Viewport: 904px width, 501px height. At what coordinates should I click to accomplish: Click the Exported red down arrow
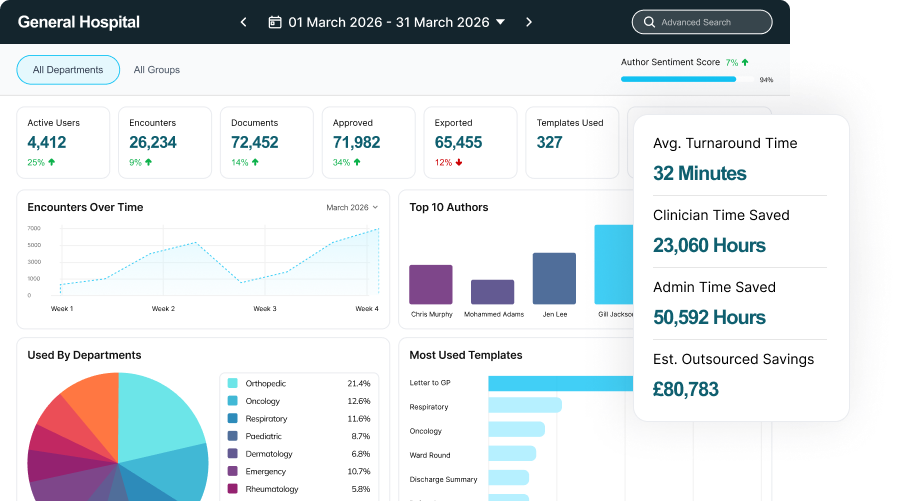[x=459, y=162]
